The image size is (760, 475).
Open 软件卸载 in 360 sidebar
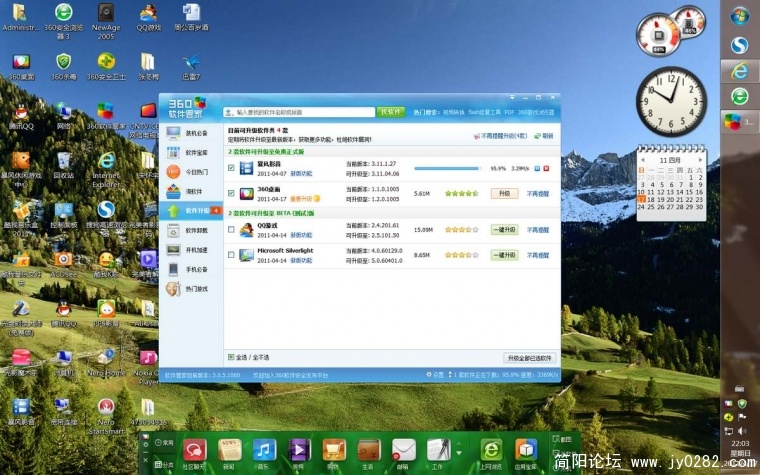point(191,230)
